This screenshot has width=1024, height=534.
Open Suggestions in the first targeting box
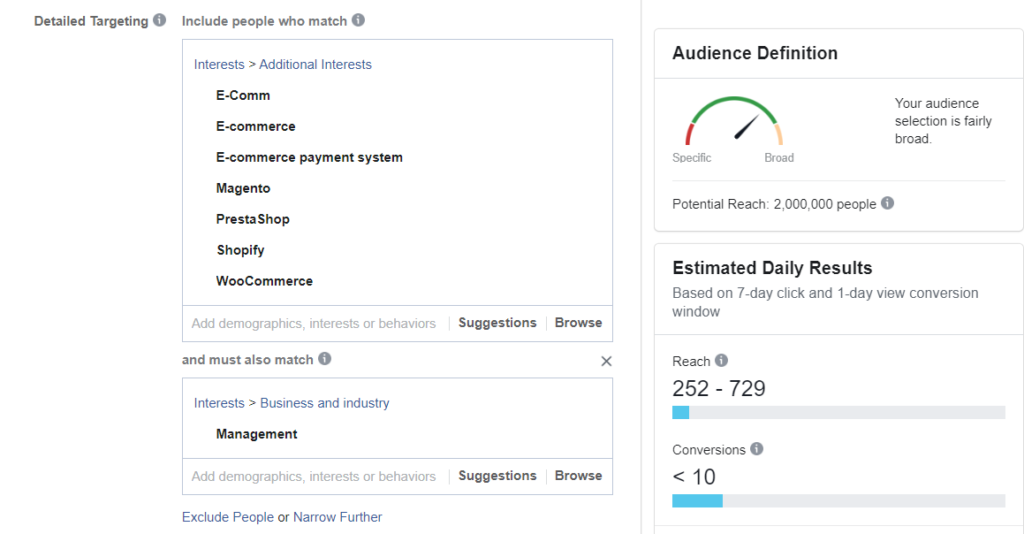(497, 322)
